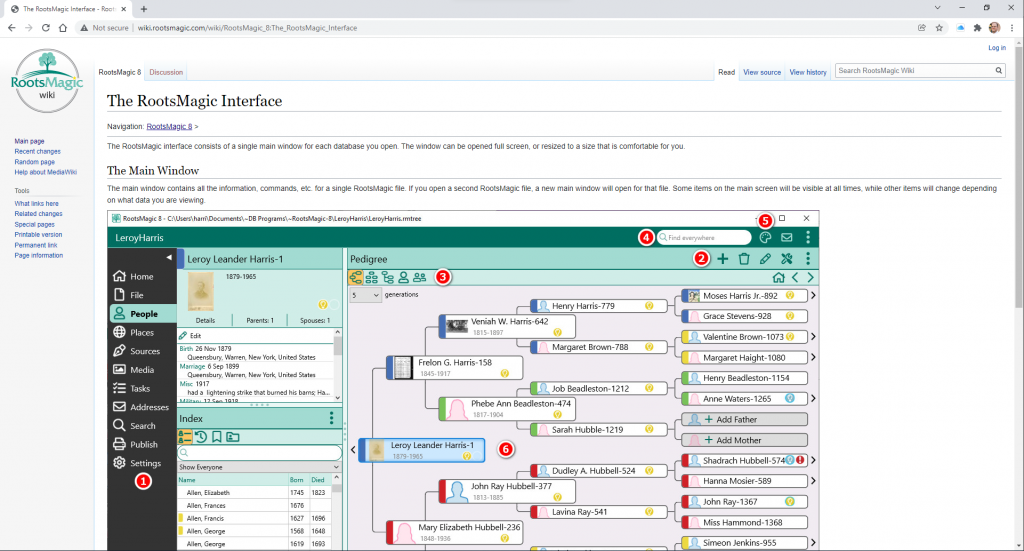The height and width of the screenshot is (551, 1024).
Task: Select the Frelon G. Harris-158 pedigree box
Action: coord(455,368)
